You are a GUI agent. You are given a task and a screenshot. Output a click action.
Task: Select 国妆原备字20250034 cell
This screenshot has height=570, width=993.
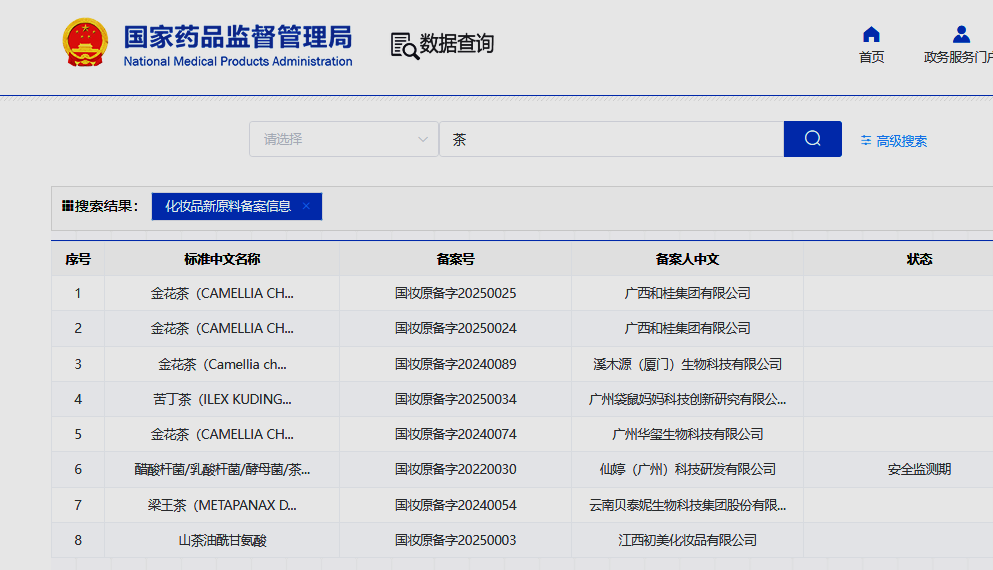pos(455,399)
